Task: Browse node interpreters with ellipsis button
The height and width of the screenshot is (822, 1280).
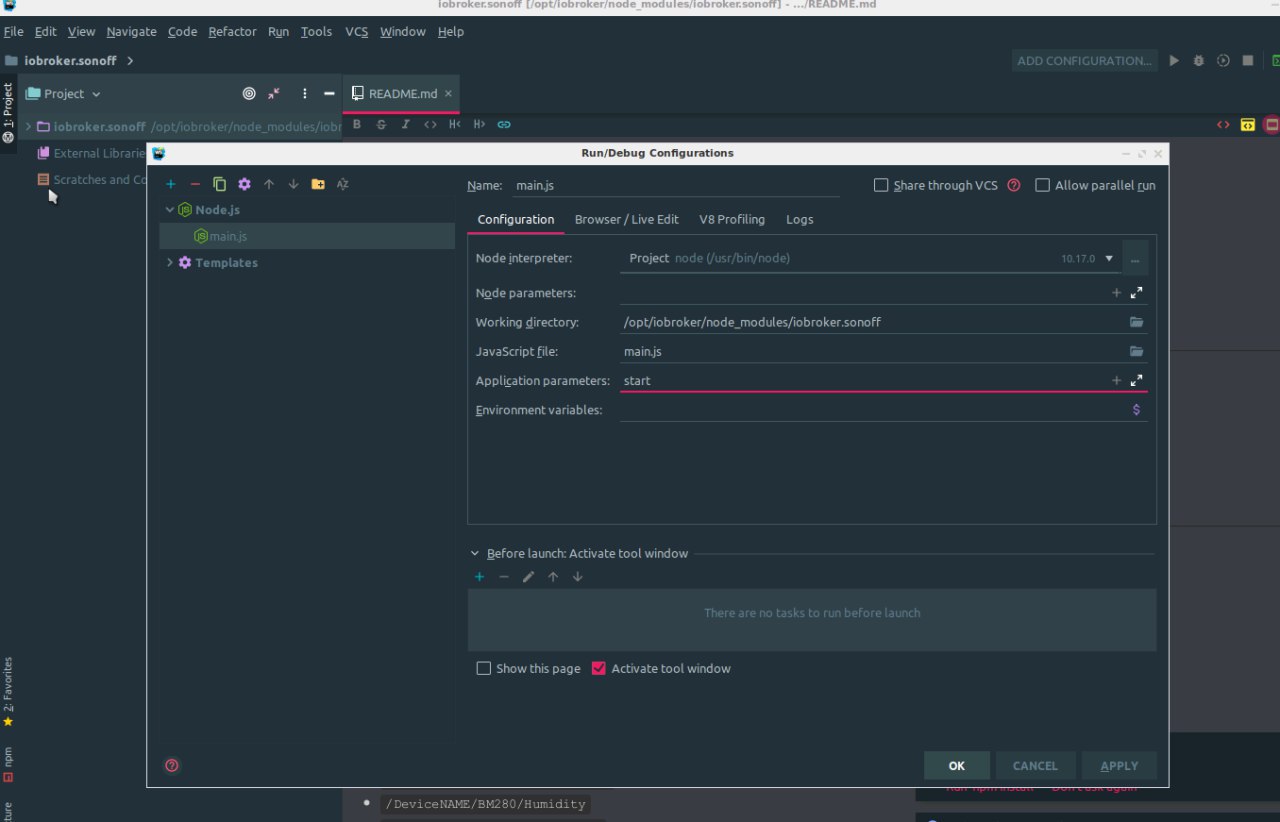Action: 1135,258
